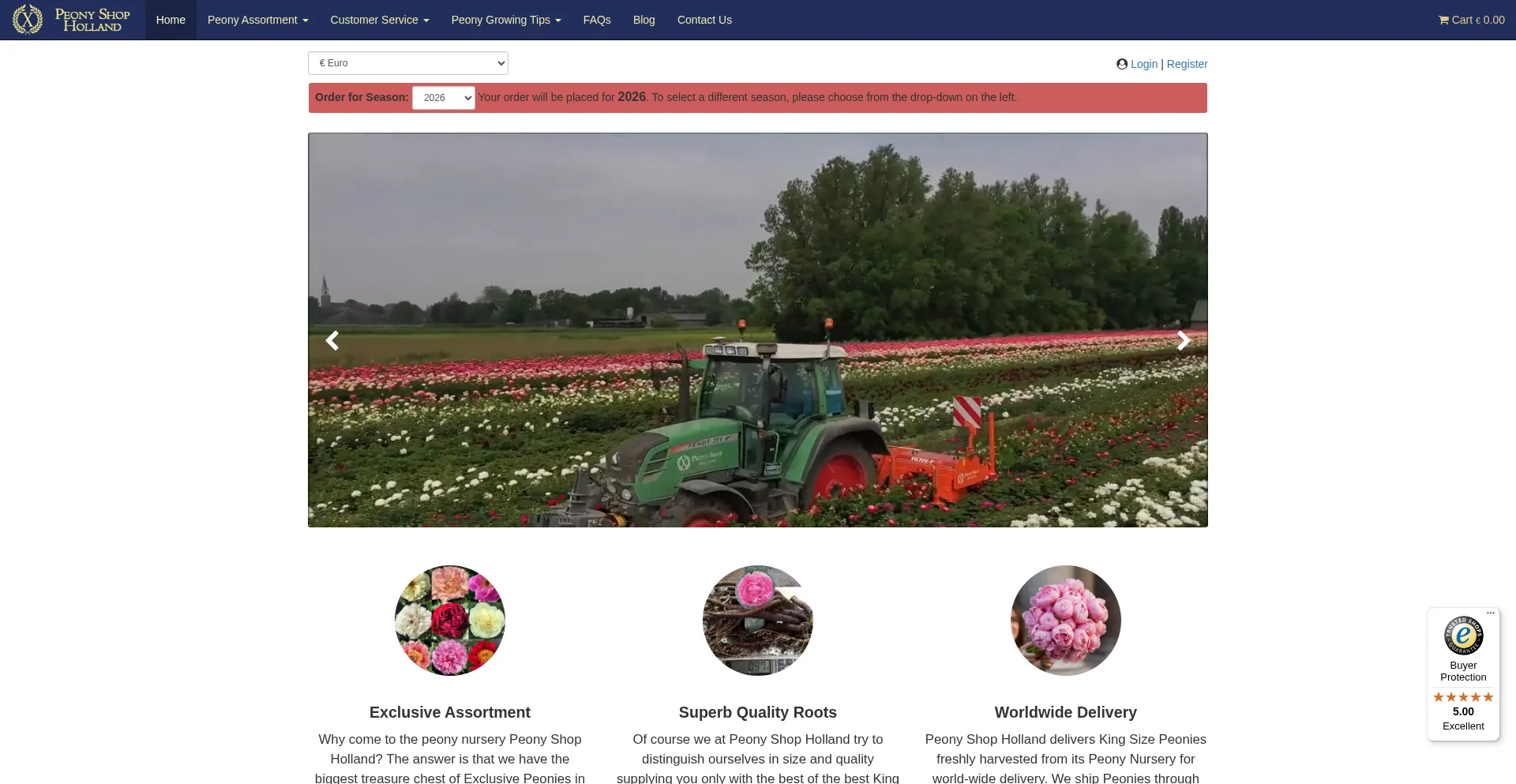The image size is (1516, 784).
Task: Open the FAQs page
Action: [x=597, y=19]
